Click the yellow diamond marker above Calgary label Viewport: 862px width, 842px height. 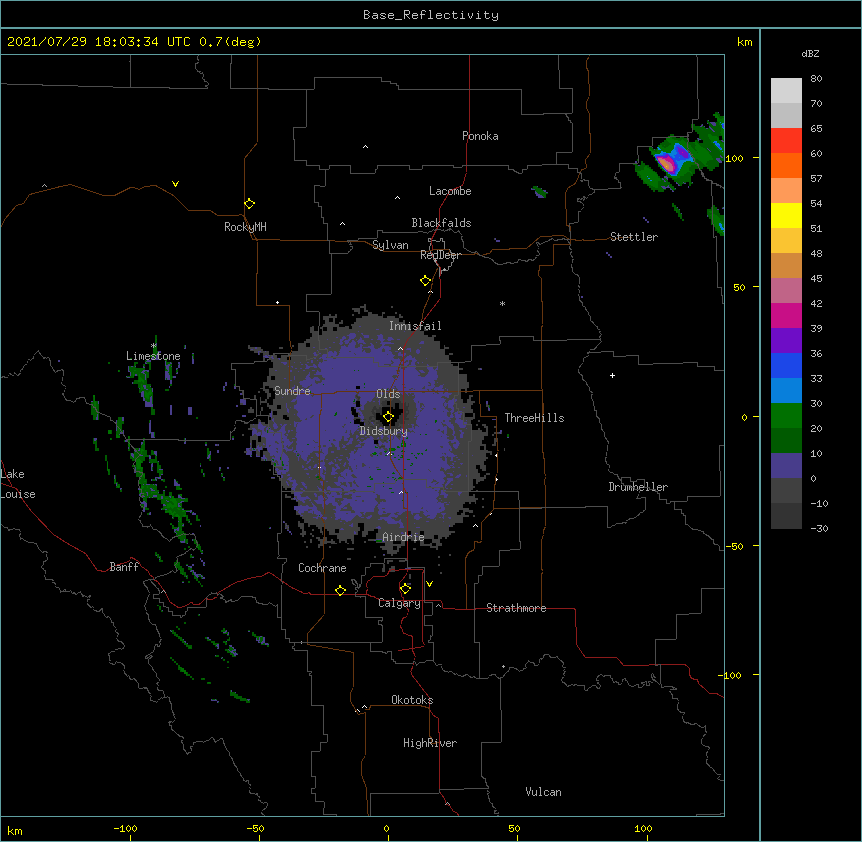tap(405, 589)
